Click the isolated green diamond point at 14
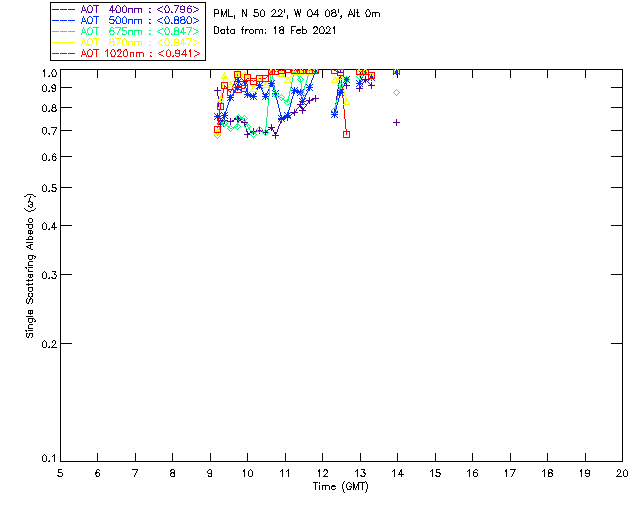Screen dimensions: 640x512 click(396, 93)
